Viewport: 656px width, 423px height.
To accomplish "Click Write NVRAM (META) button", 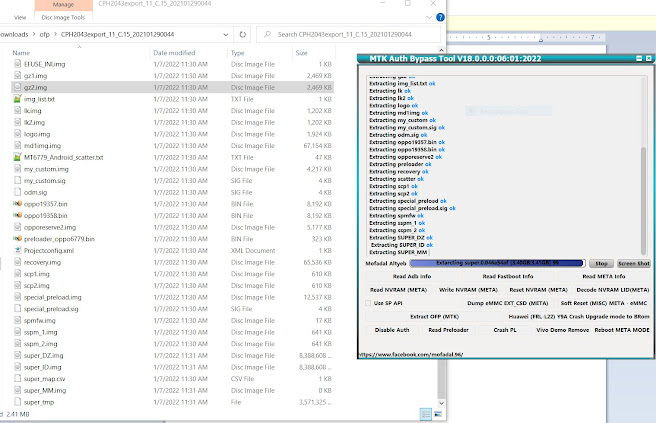I will [468, 290].
